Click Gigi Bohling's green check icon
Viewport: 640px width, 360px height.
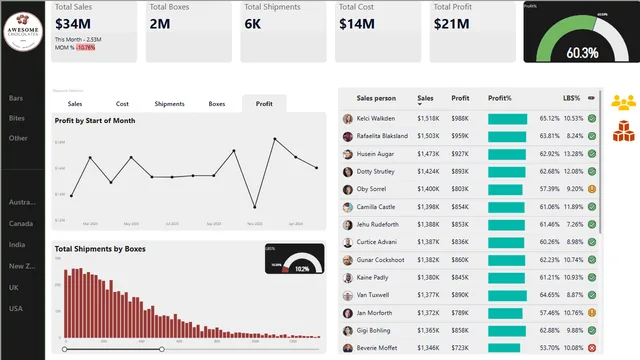(x=592, y=330)
